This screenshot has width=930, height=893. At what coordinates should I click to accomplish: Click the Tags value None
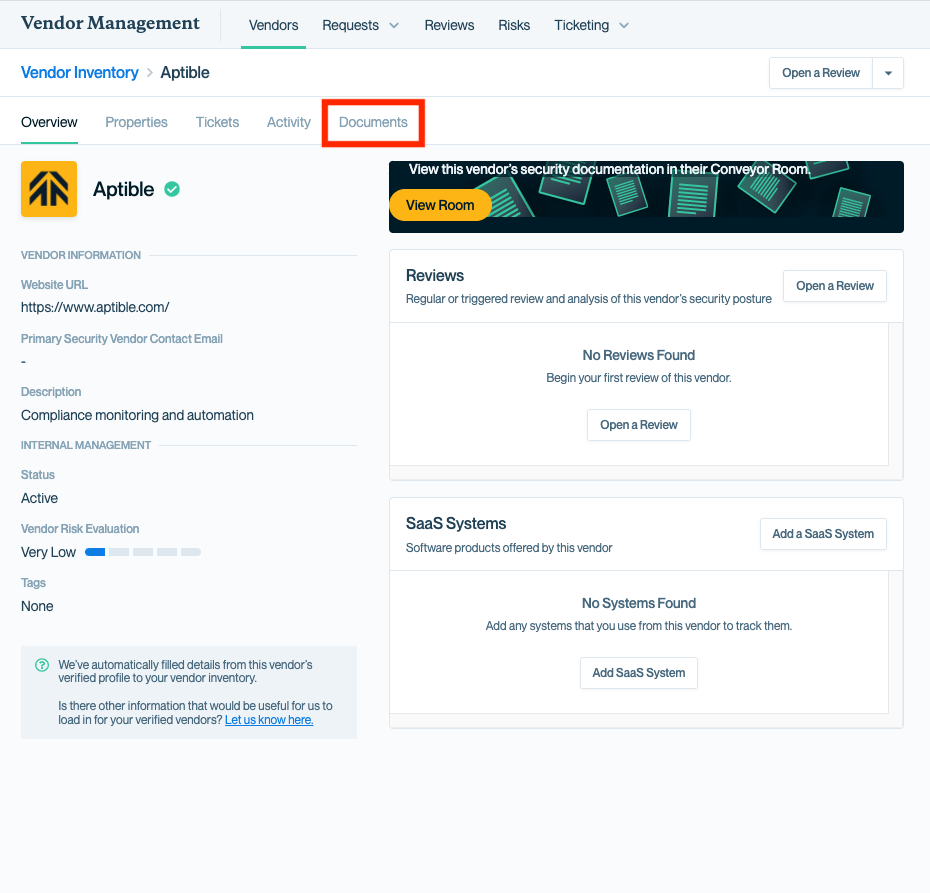coord(37,606)
